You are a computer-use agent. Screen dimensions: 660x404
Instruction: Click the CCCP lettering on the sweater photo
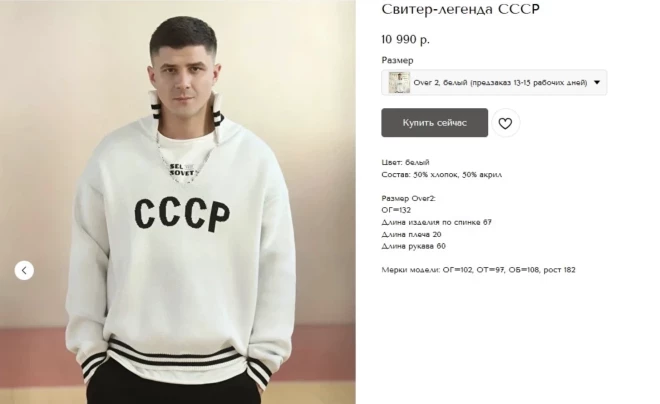(182, 215)
